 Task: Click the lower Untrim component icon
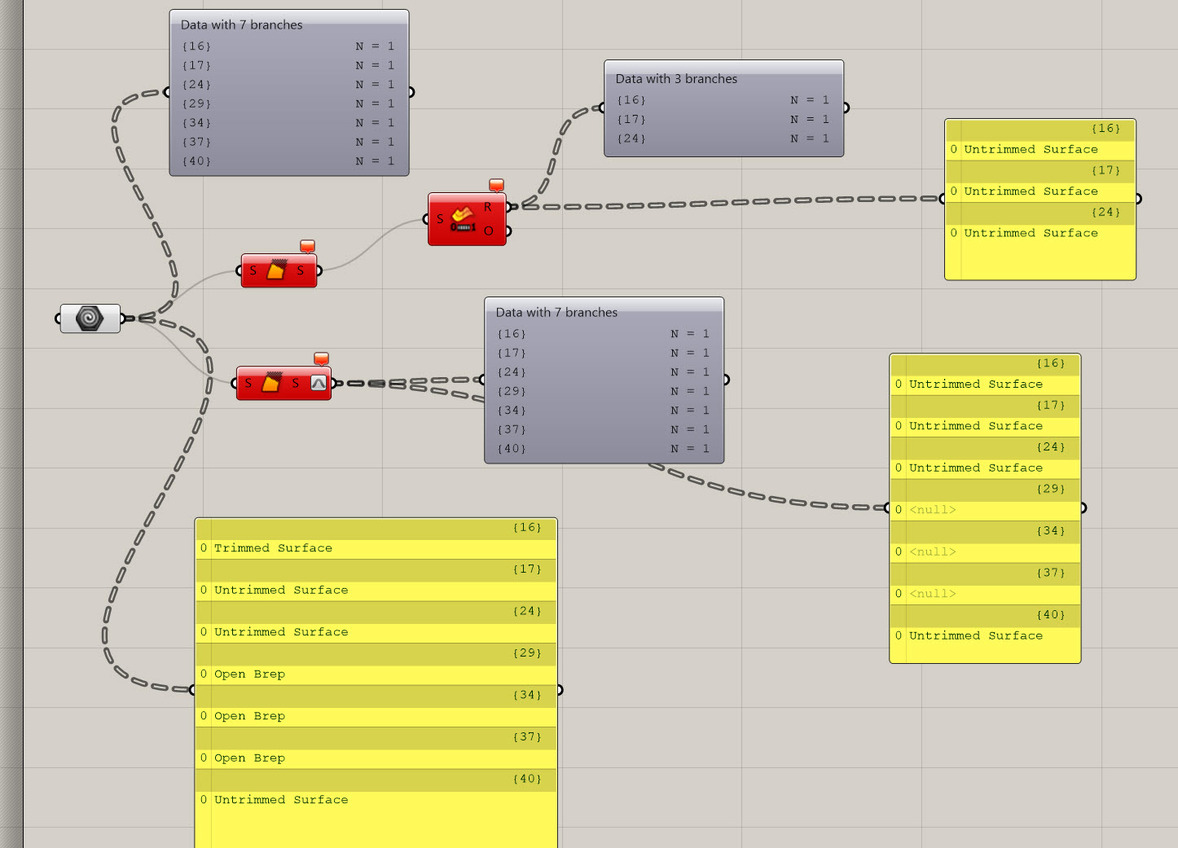(271, 383)
